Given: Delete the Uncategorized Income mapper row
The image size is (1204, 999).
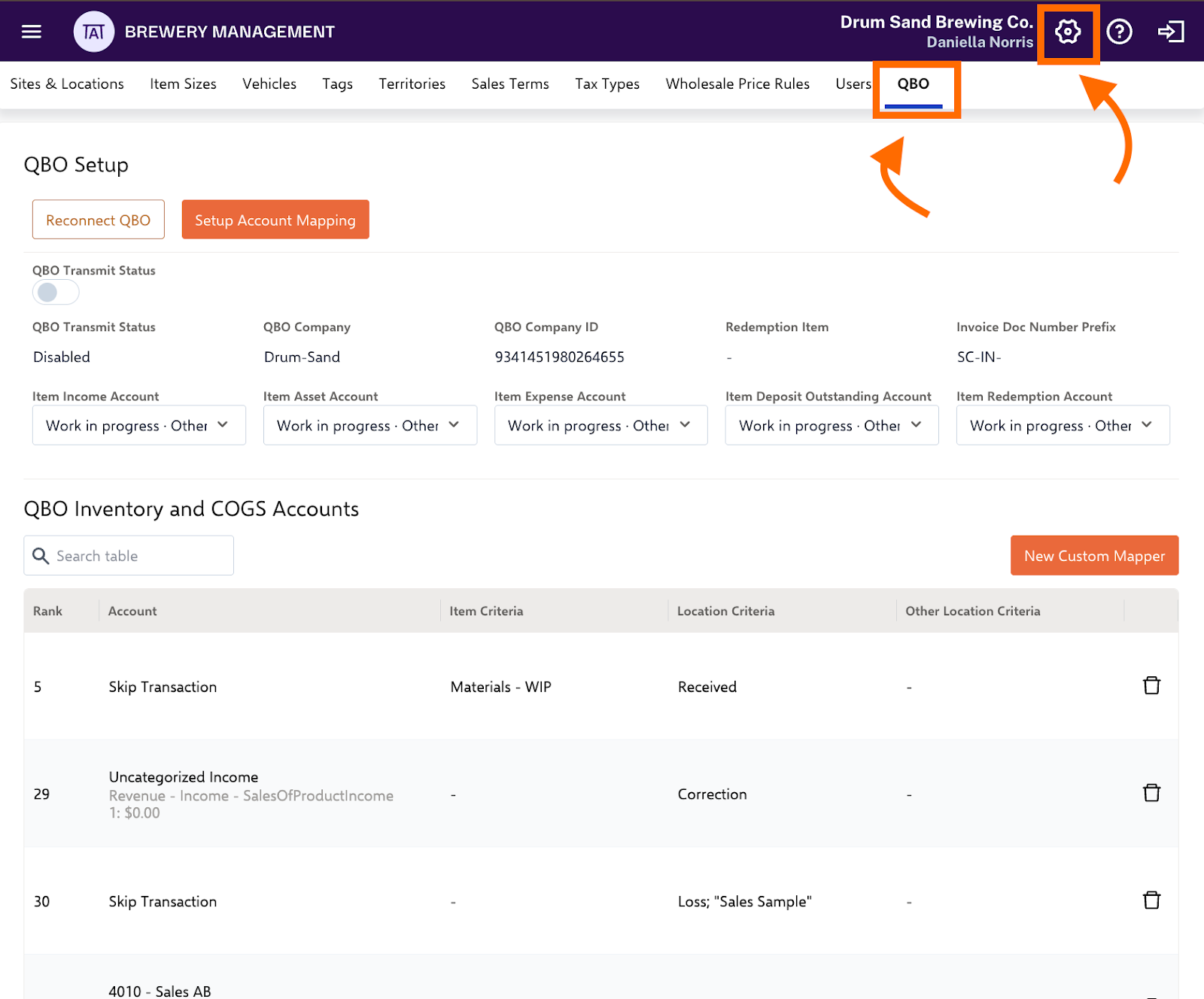Looking at the screenshot, I should [1151, 793].
